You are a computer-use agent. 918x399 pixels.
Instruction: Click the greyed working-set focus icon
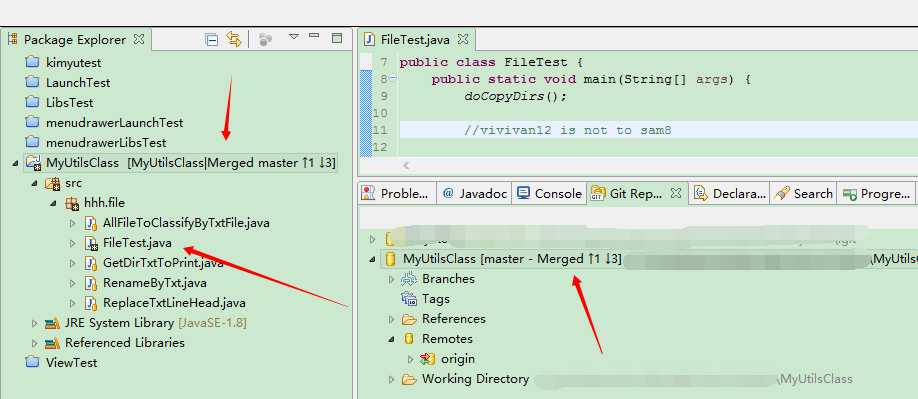pyautogui.click(x=266, y=40)
